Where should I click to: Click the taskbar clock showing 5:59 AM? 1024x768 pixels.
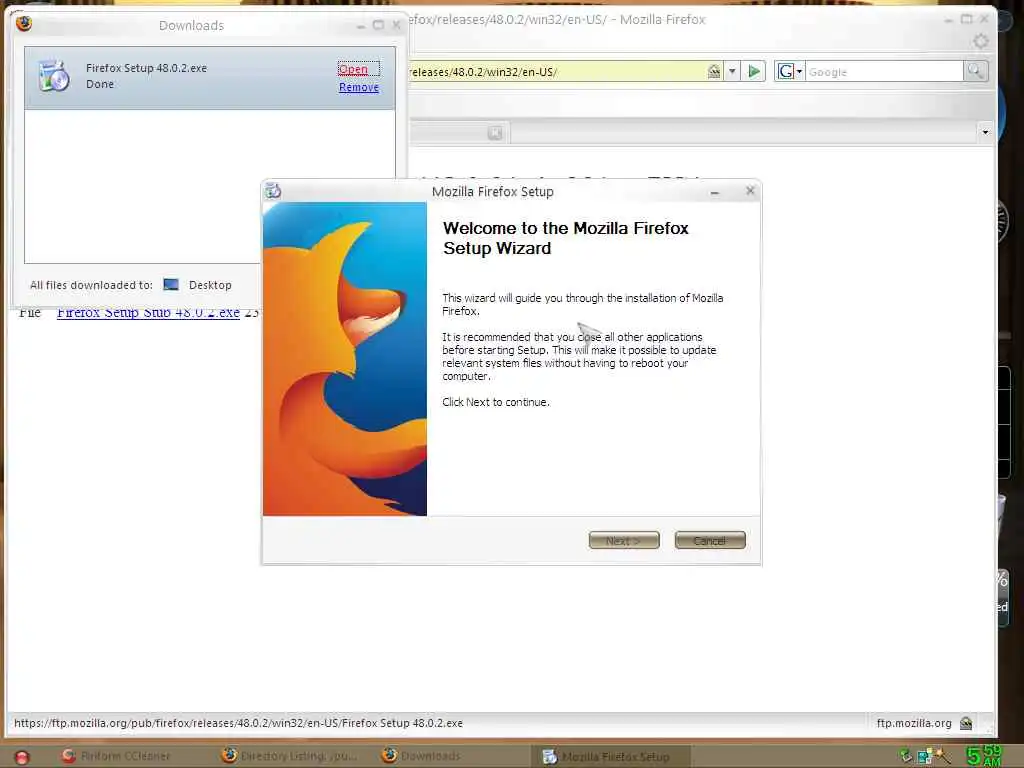(x=984, y=756)
